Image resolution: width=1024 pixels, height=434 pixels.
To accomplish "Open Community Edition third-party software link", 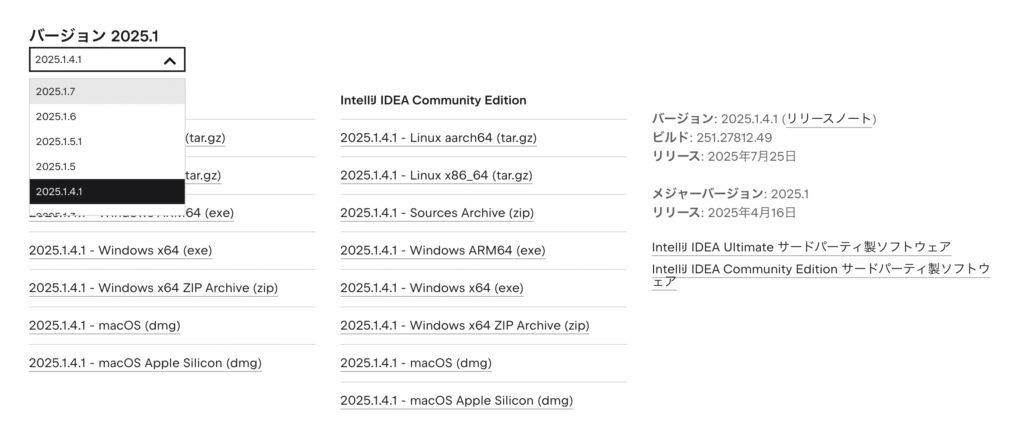I will coord(820,270).
